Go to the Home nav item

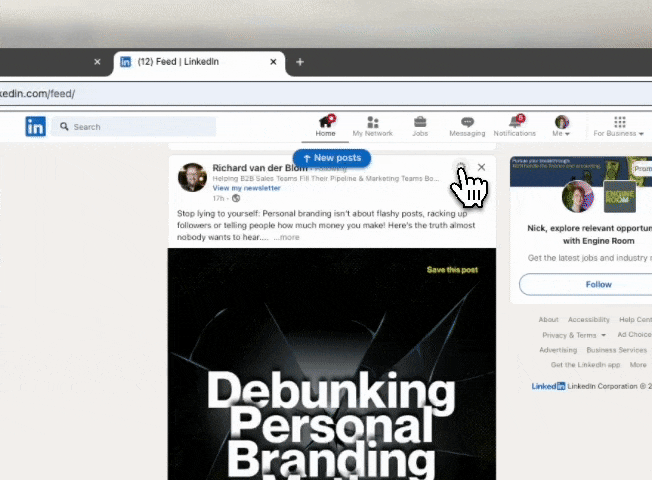325,126
